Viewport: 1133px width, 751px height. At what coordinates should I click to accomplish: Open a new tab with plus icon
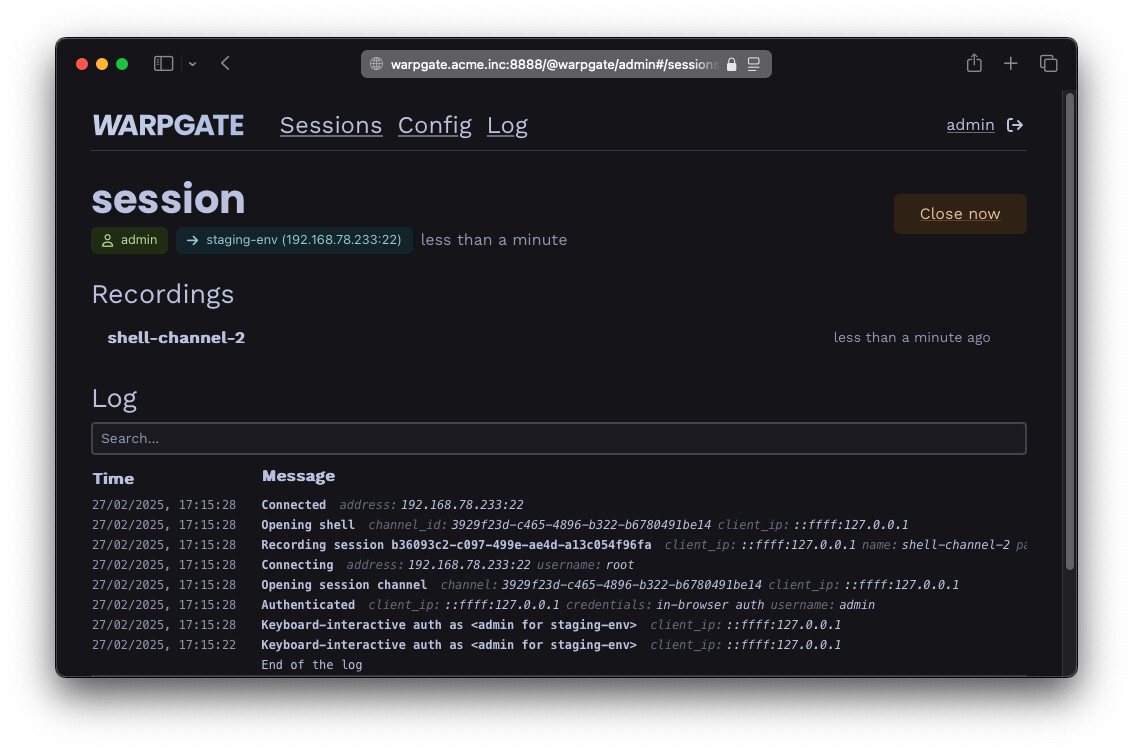tap(1011, 64)
